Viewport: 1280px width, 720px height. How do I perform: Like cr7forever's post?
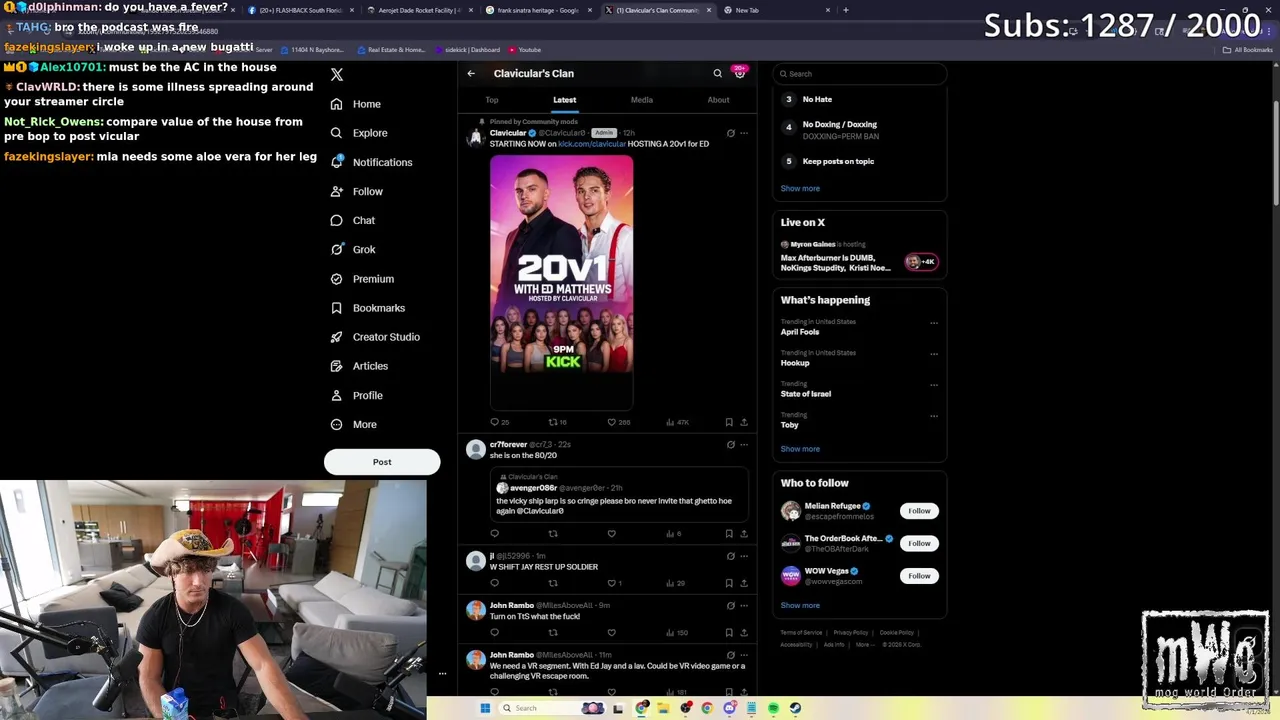(611, 533)
